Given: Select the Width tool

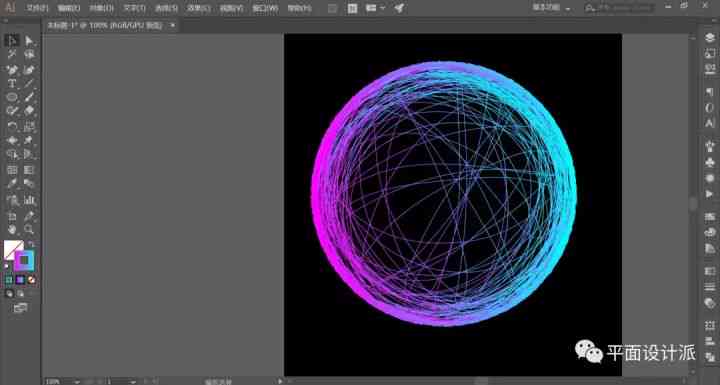Looking at the screenshot, I should pos(12,140).
